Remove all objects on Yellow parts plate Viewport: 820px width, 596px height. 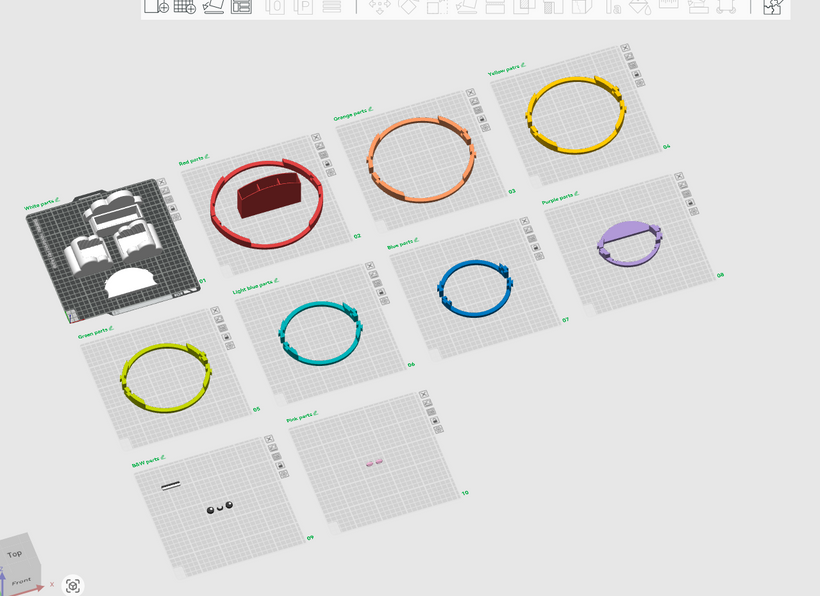[625, 48]
